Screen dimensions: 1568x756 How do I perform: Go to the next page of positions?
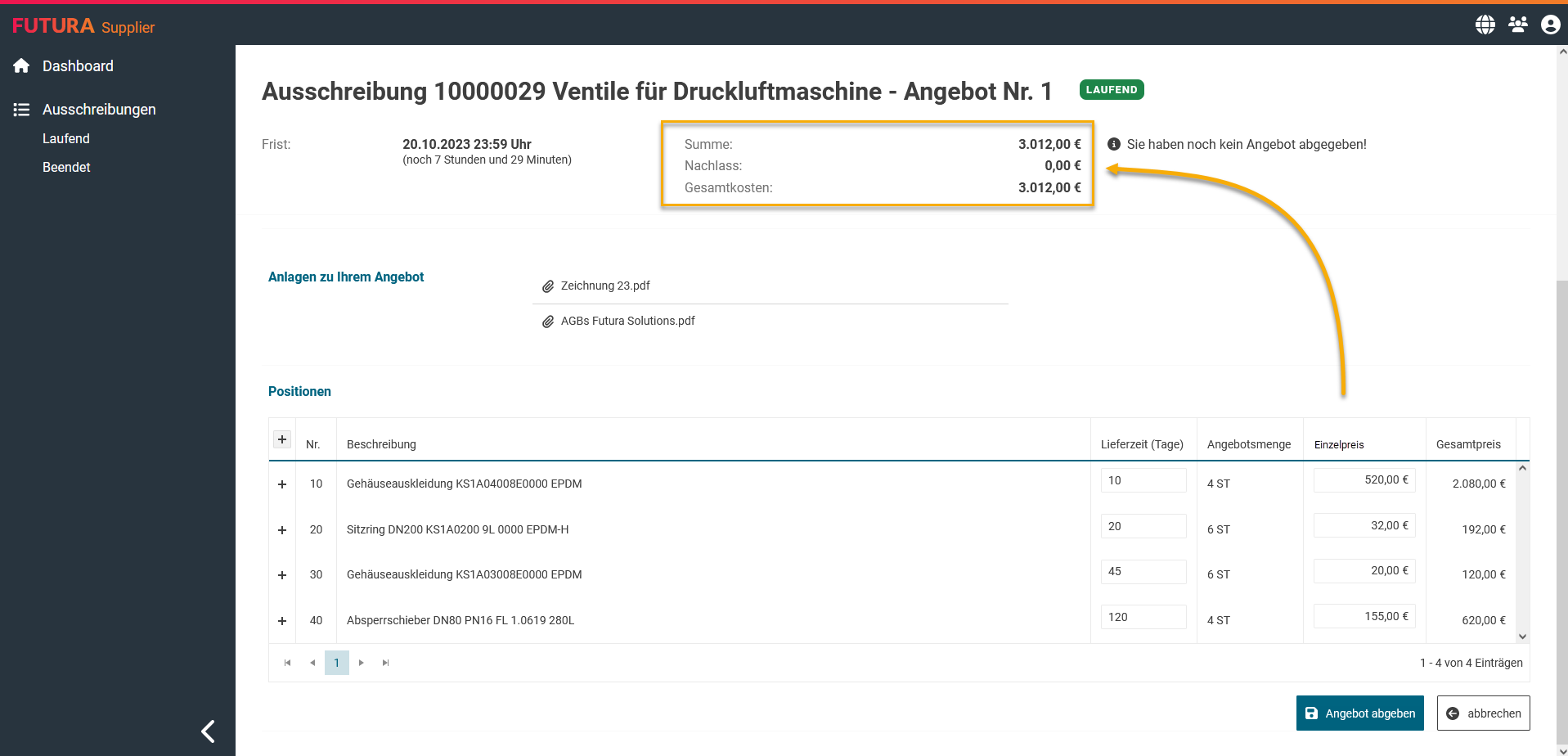tap(361, 663)
